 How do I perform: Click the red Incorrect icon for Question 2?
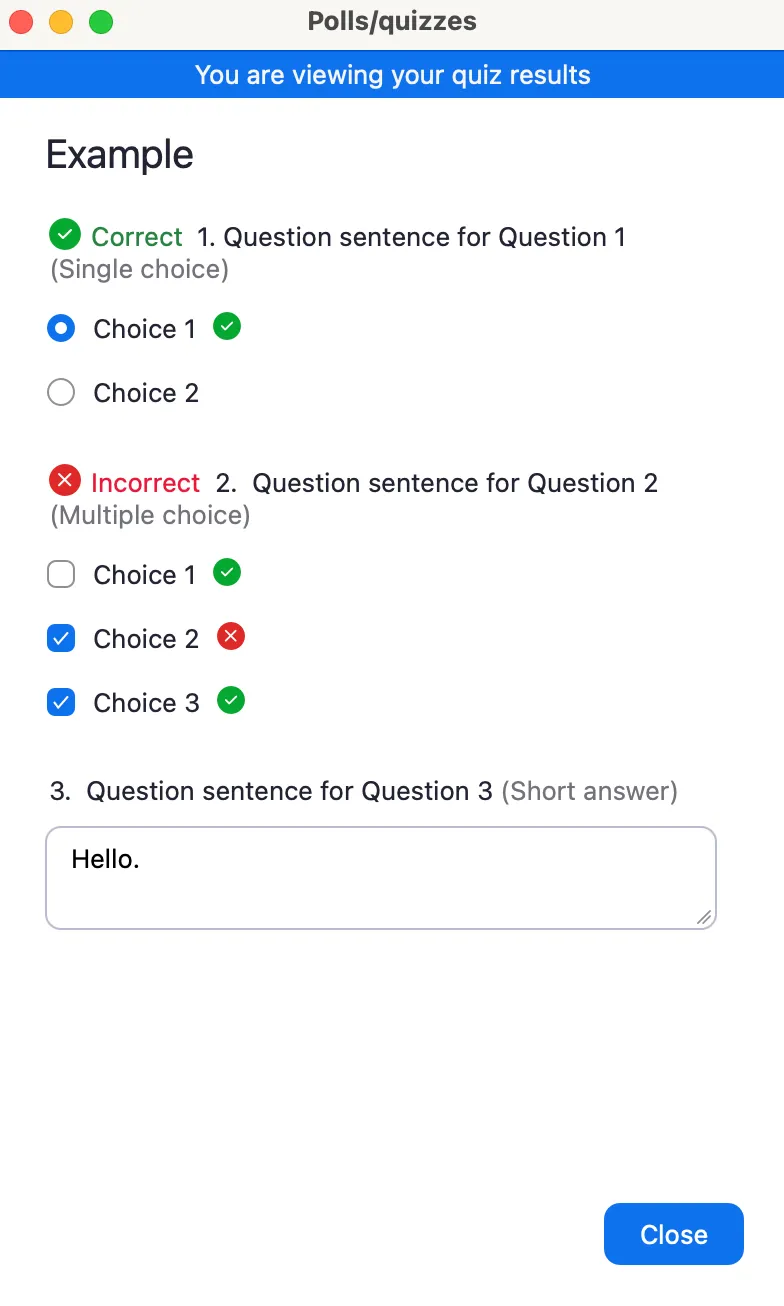point(64,481)
